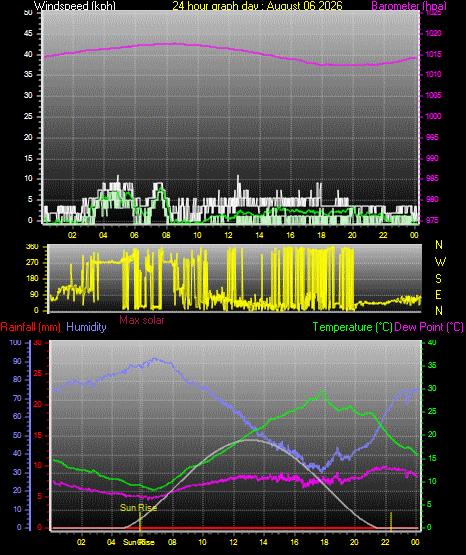Screen dimensions: 466x555
Task: Click the "24 hour graph day : August 06 2026" heading
Action: pos(258,6)
